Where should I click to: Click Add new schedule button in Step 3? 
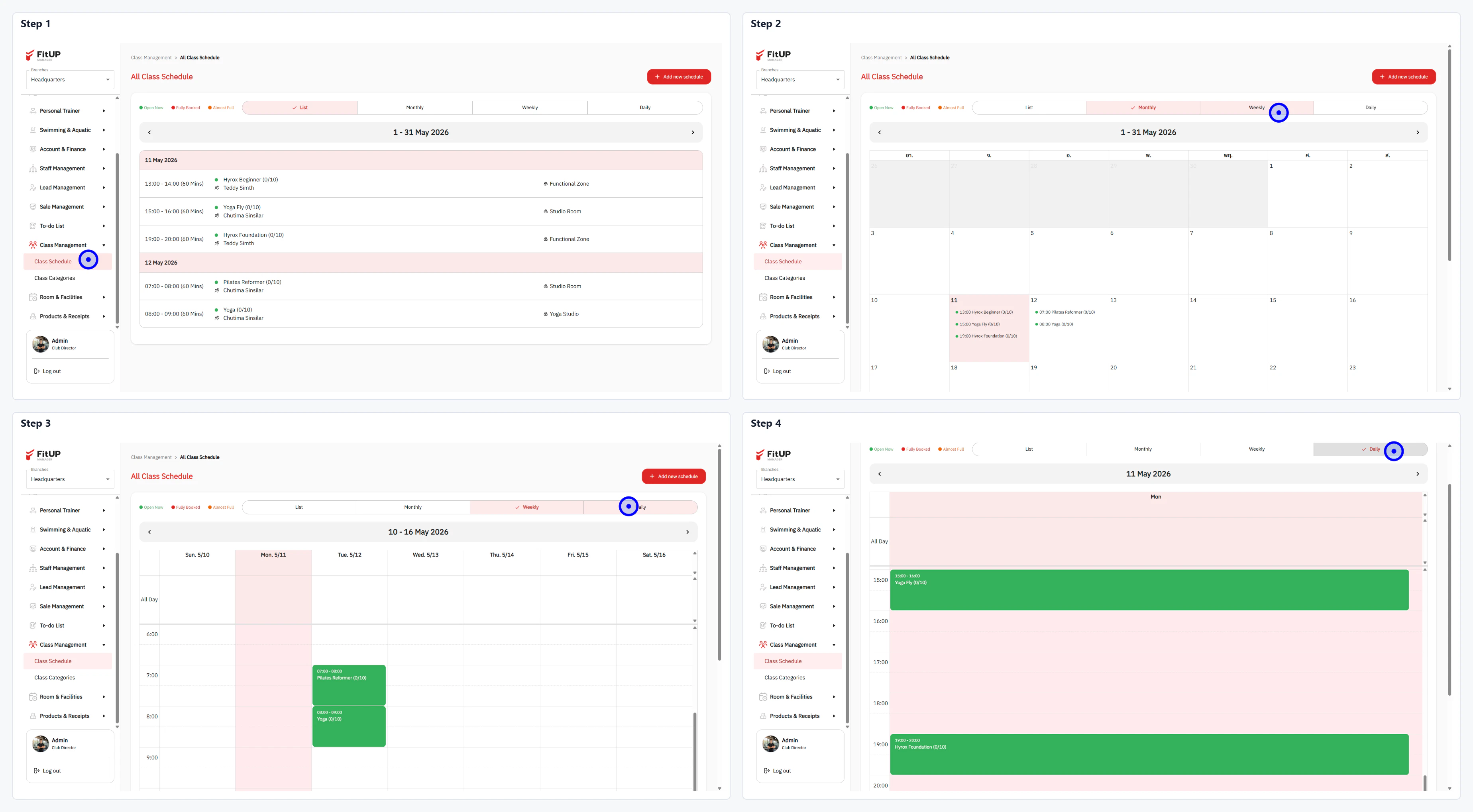[x=674, y=477]
